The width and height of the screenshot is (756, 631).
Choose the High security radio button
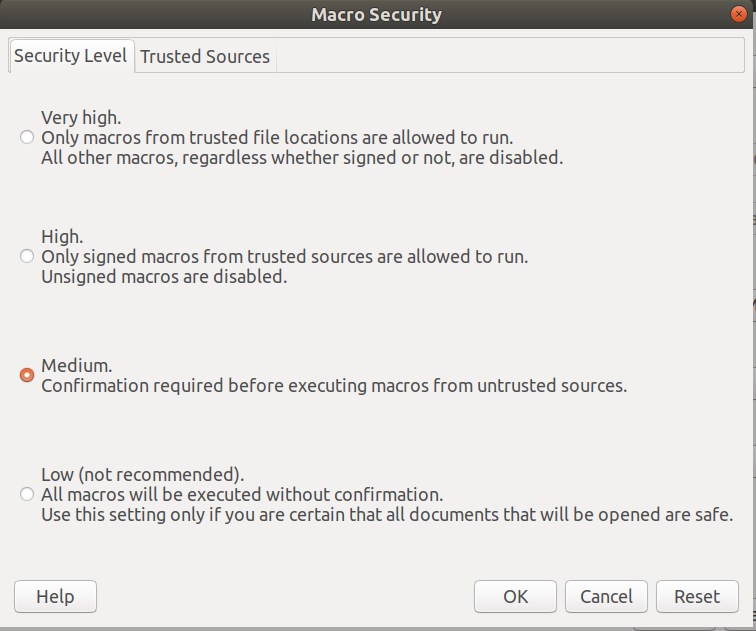tap(27, 256)
